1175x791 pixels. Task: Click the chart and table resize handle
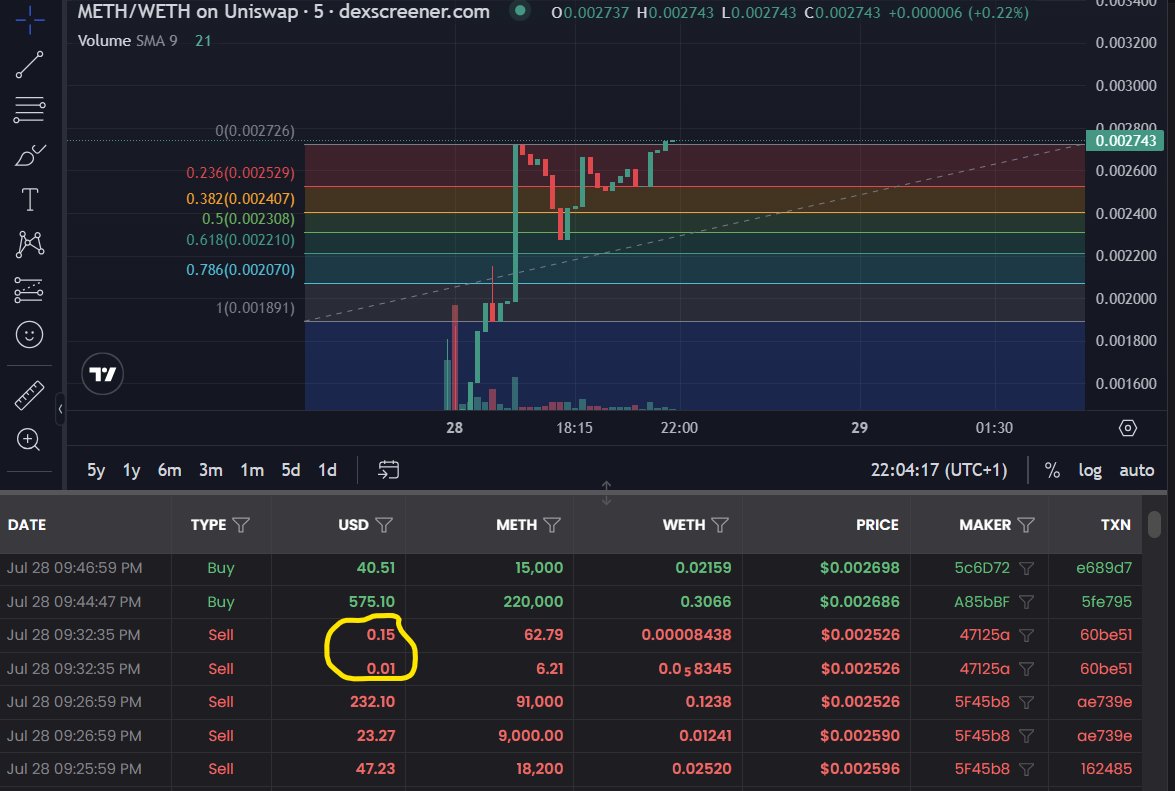click(606, 492)
